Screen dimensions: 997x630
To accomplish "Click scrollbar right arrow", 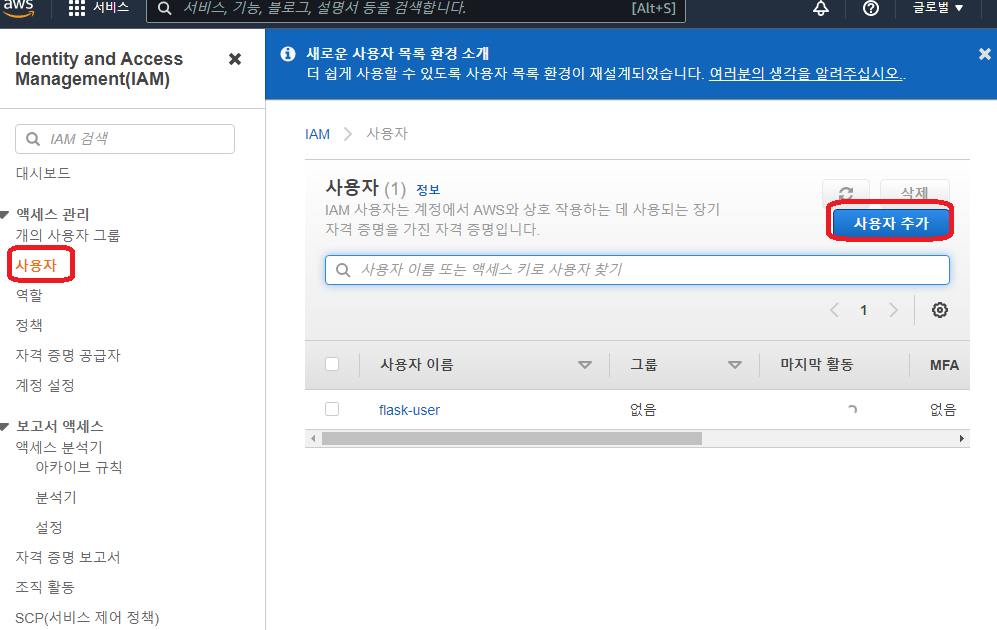I will [961, 439].
